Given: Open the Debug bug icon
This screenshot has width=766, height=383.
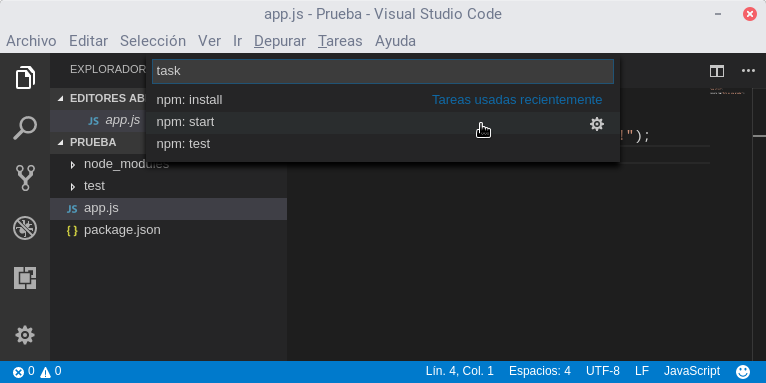Looking at the screenshot, I should click(25, 228).
